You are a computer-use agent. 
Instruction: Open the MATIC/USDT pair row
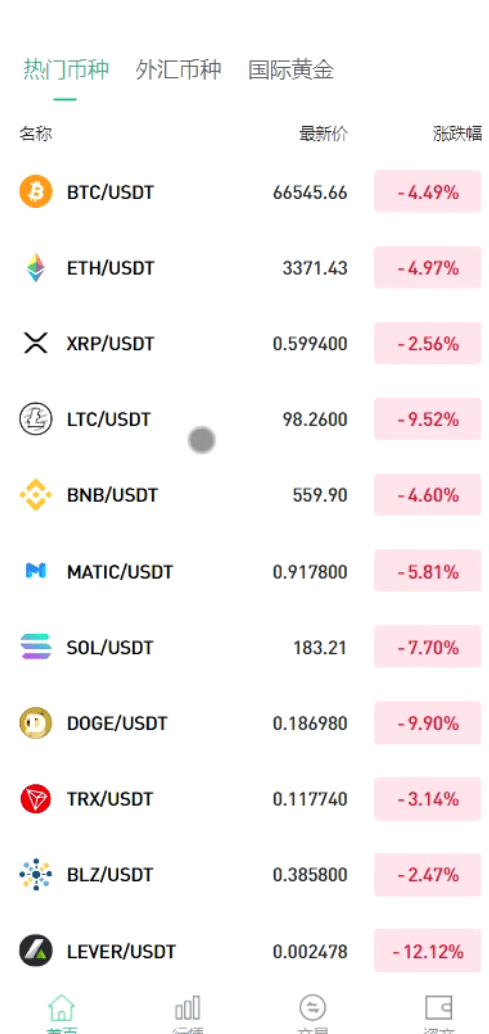pos(244,571)
